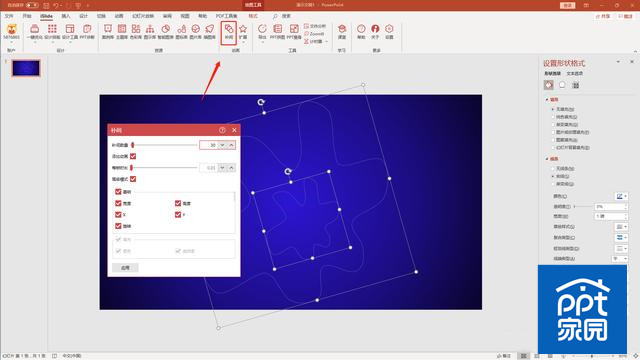Image resolution: width=640 pixels, height=360 pixels.
Task: Click the Save icon in quick access toolbar
Action: [46, 5]
